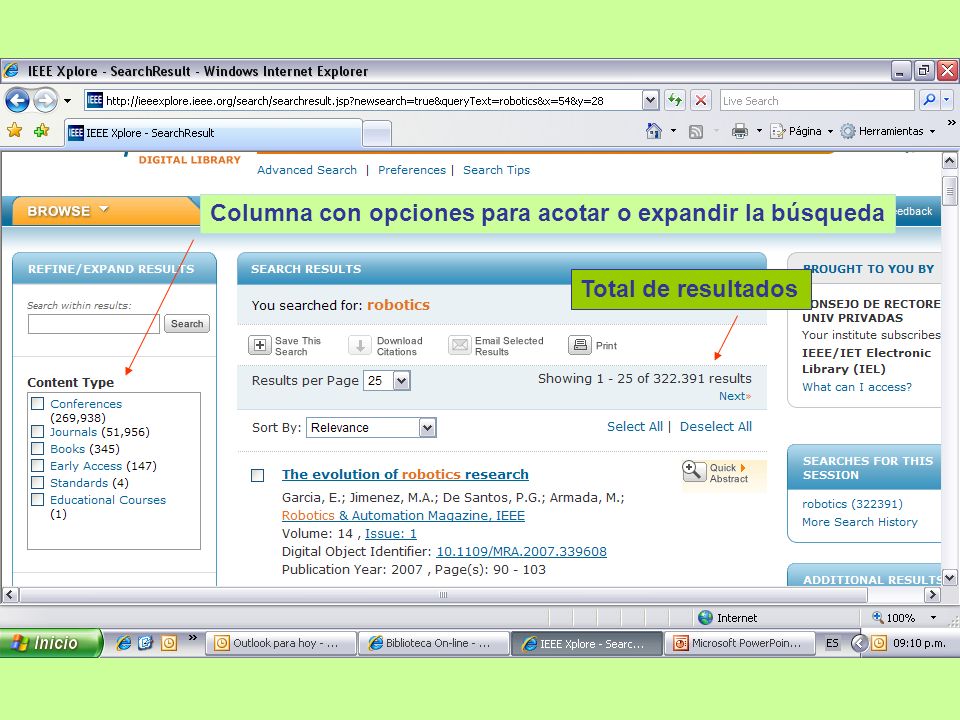Show hidden tray icons with the arrow button

coord(859,643)
